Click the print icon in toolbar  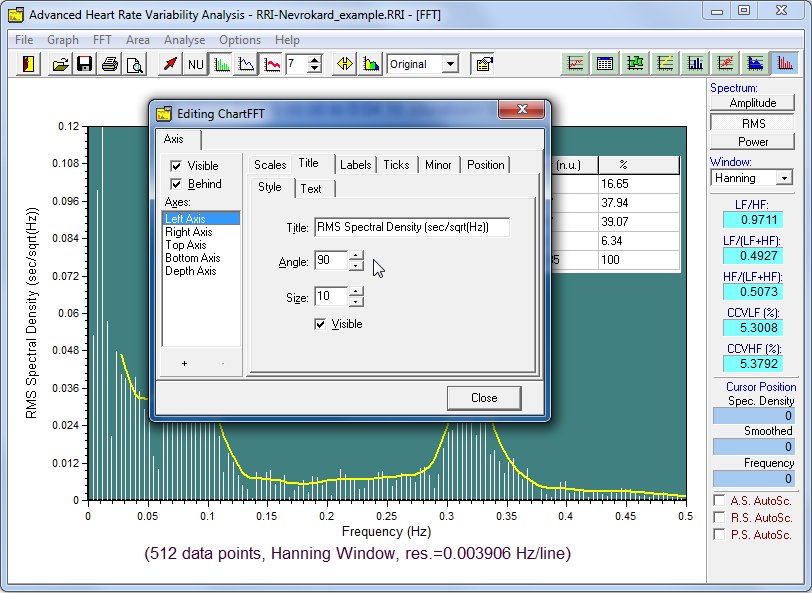110,64
